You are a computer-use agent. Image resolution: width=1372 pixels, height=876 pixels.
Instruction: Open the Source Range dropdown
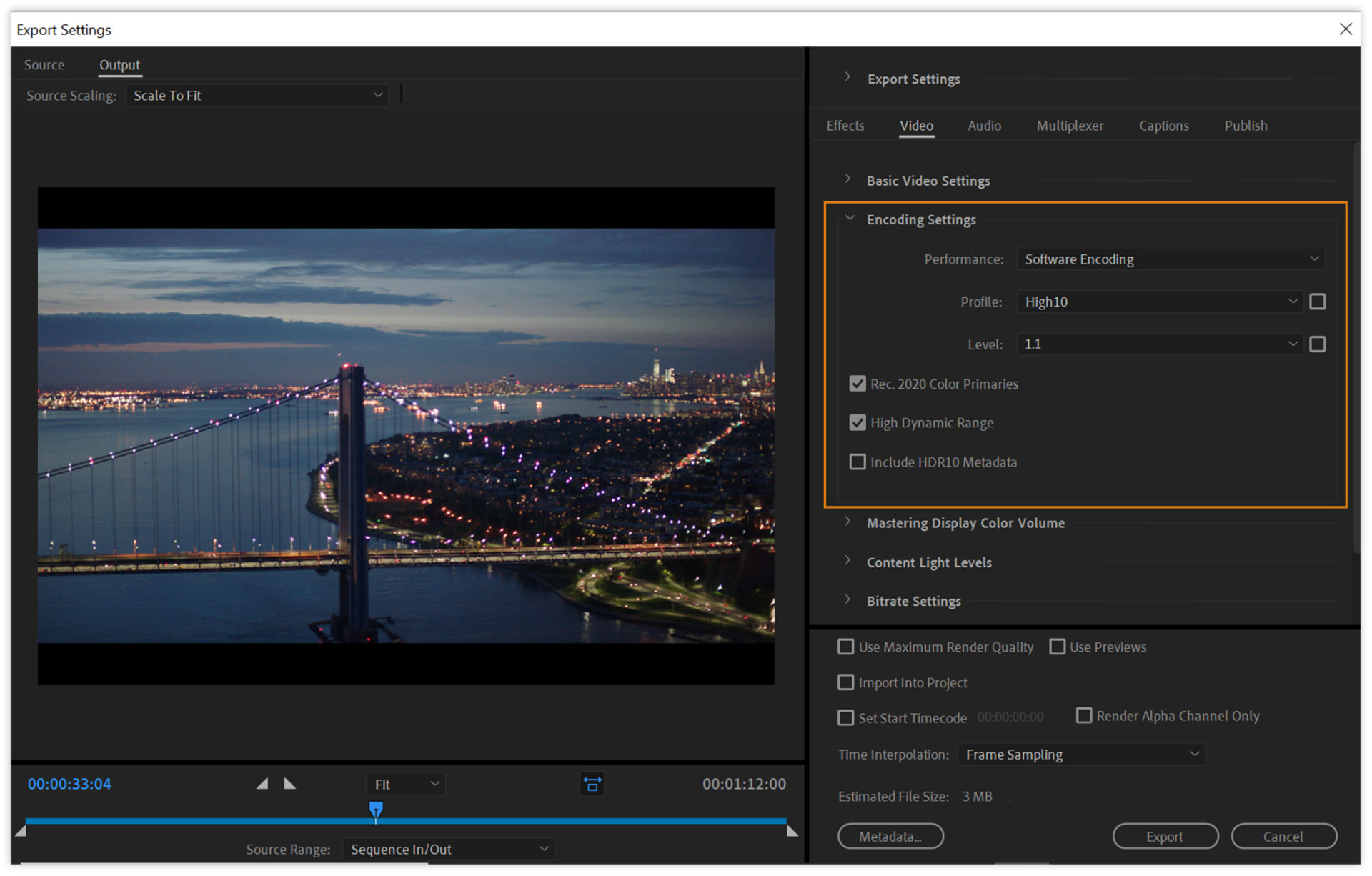click(449, 849)
